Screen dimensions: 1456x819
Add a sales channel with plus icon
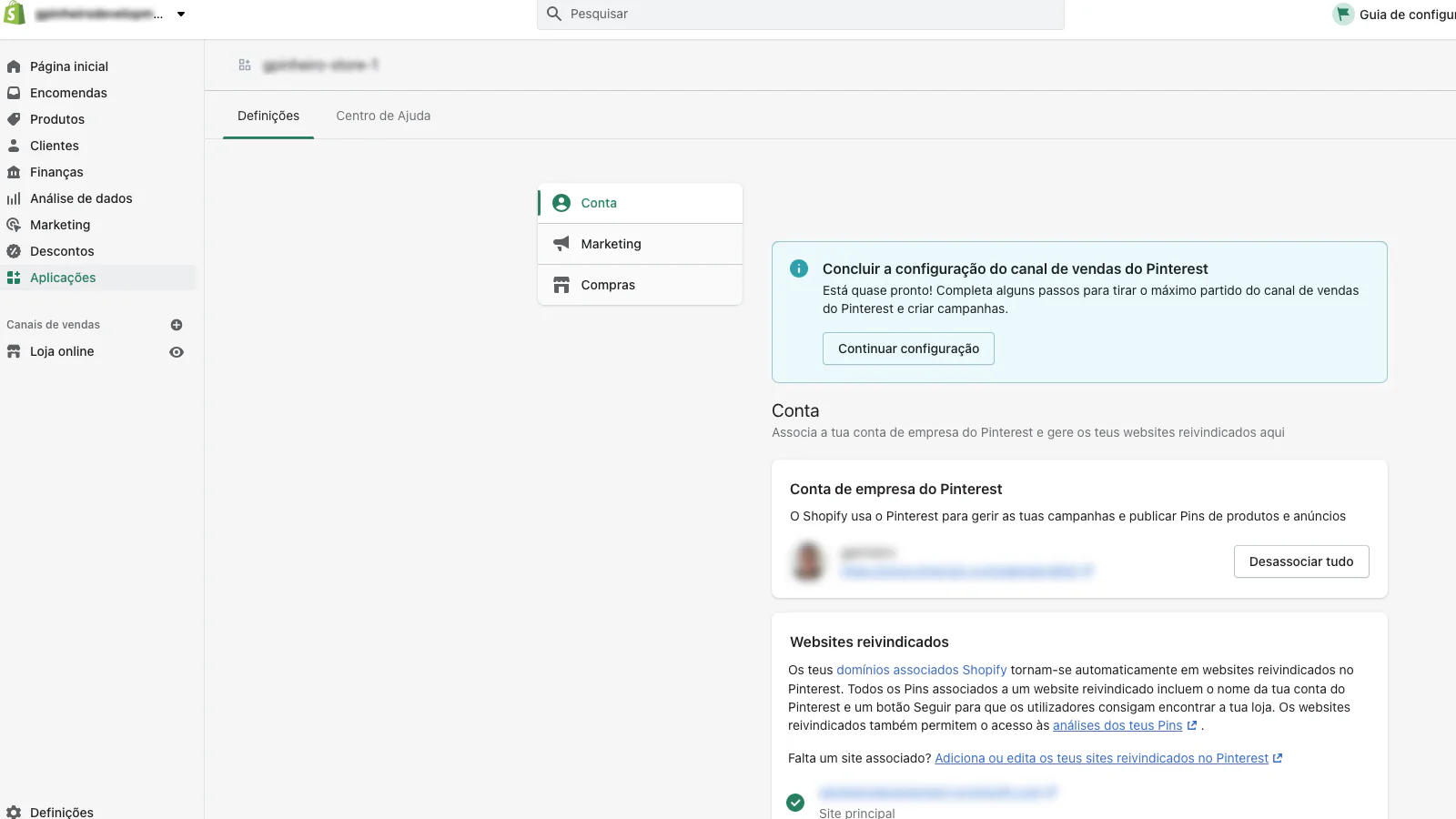177,325
